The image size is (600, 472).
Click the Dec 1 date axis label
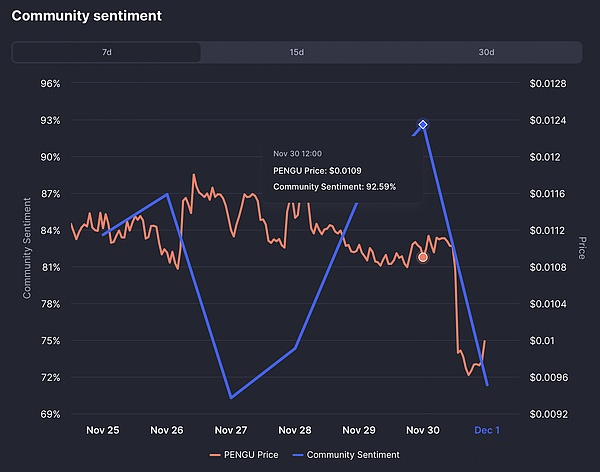pyautogui.click(x=486, y=430)
